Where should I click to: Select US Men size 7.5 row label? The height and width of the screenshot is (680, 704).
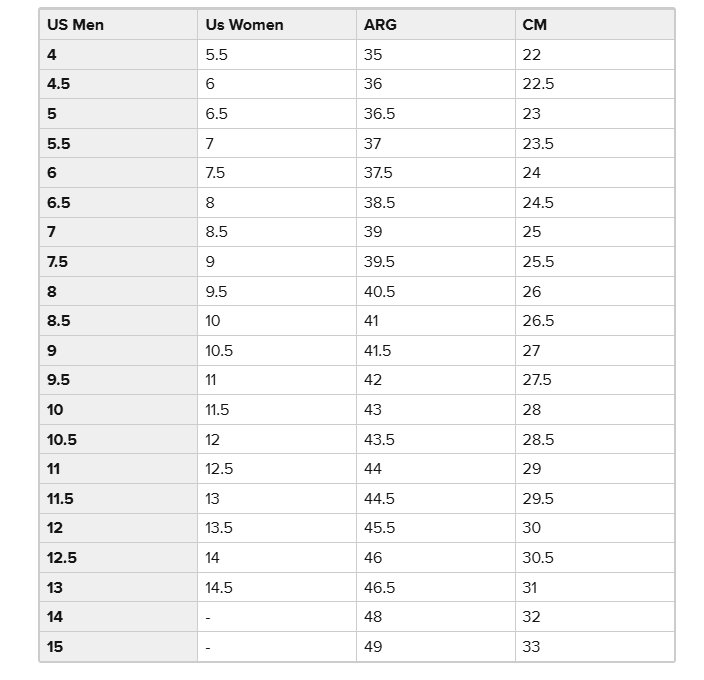(x=119, y=262)
